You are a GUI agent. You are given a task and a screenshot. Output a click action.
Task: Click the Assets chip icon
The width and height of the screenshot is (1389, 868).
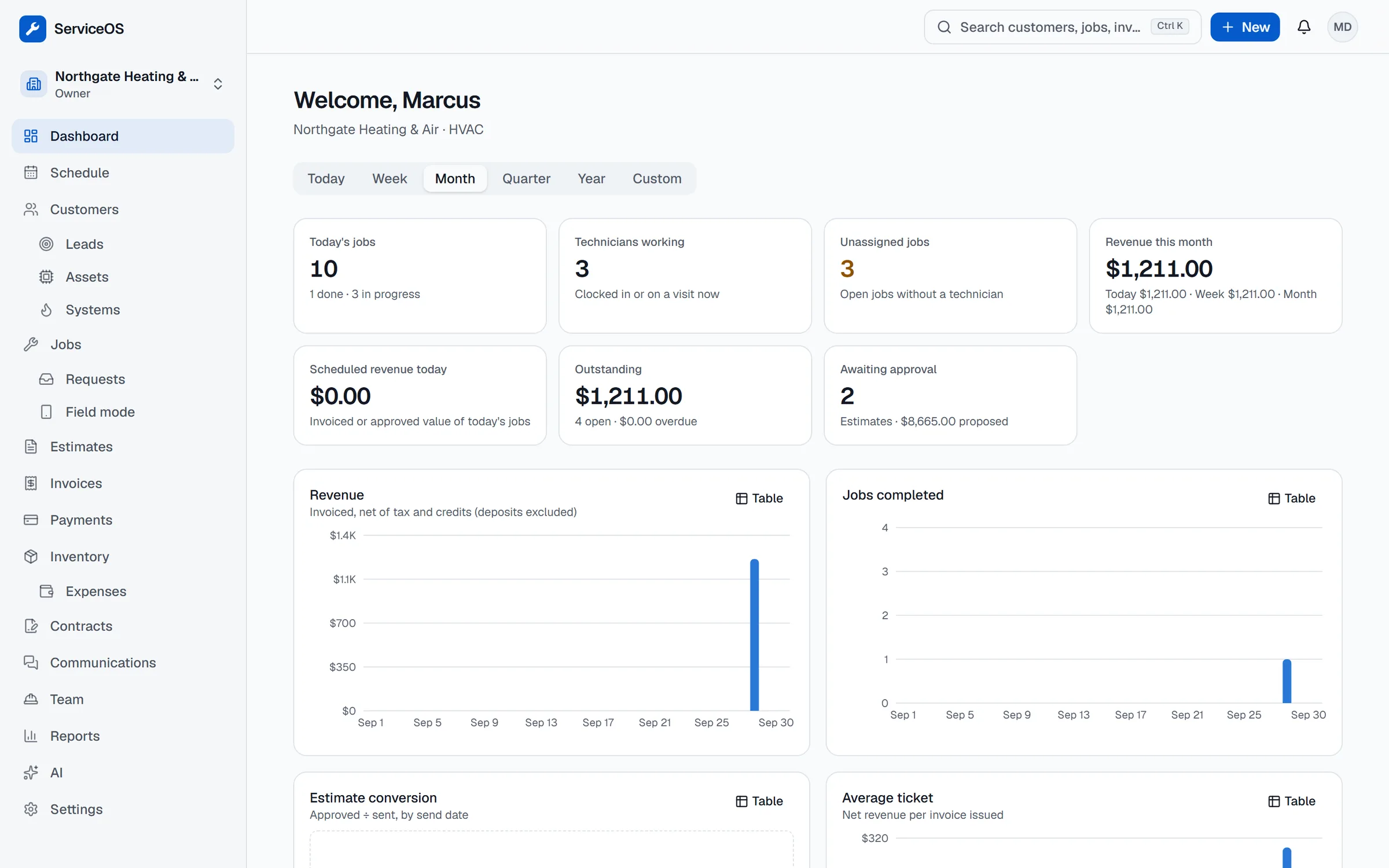(x=46, y=277)
